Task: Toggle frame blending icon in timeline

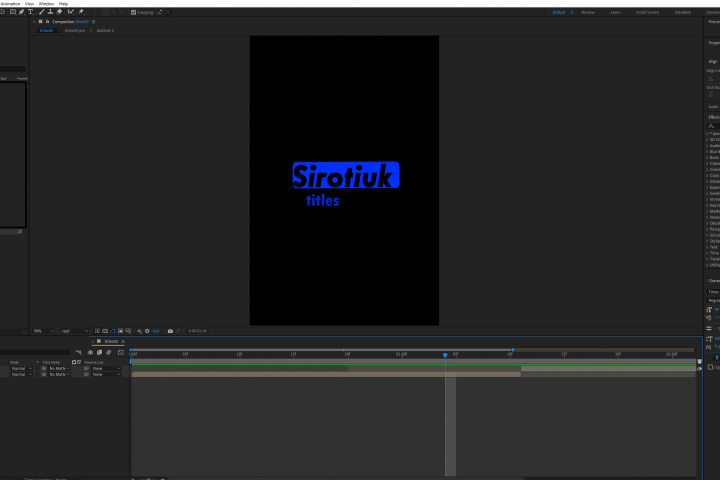Action: 99,352
